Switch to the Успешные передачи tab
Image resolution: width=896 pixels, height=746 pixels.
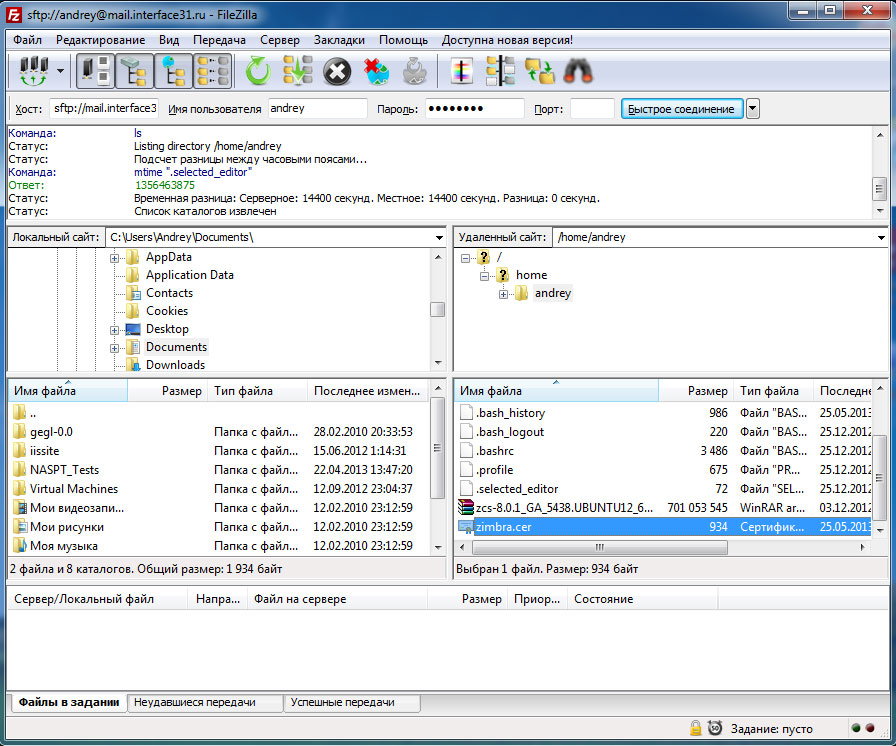tap(342, 703)
